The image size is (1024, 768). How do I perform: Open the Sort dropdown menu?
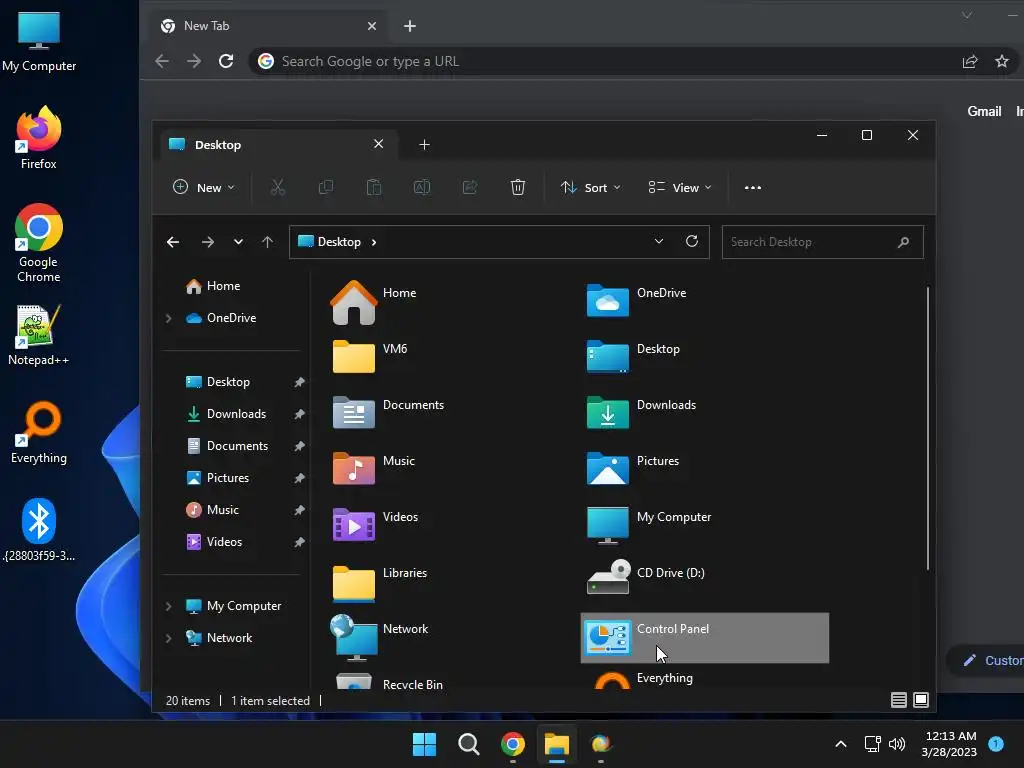pos(590,187)
